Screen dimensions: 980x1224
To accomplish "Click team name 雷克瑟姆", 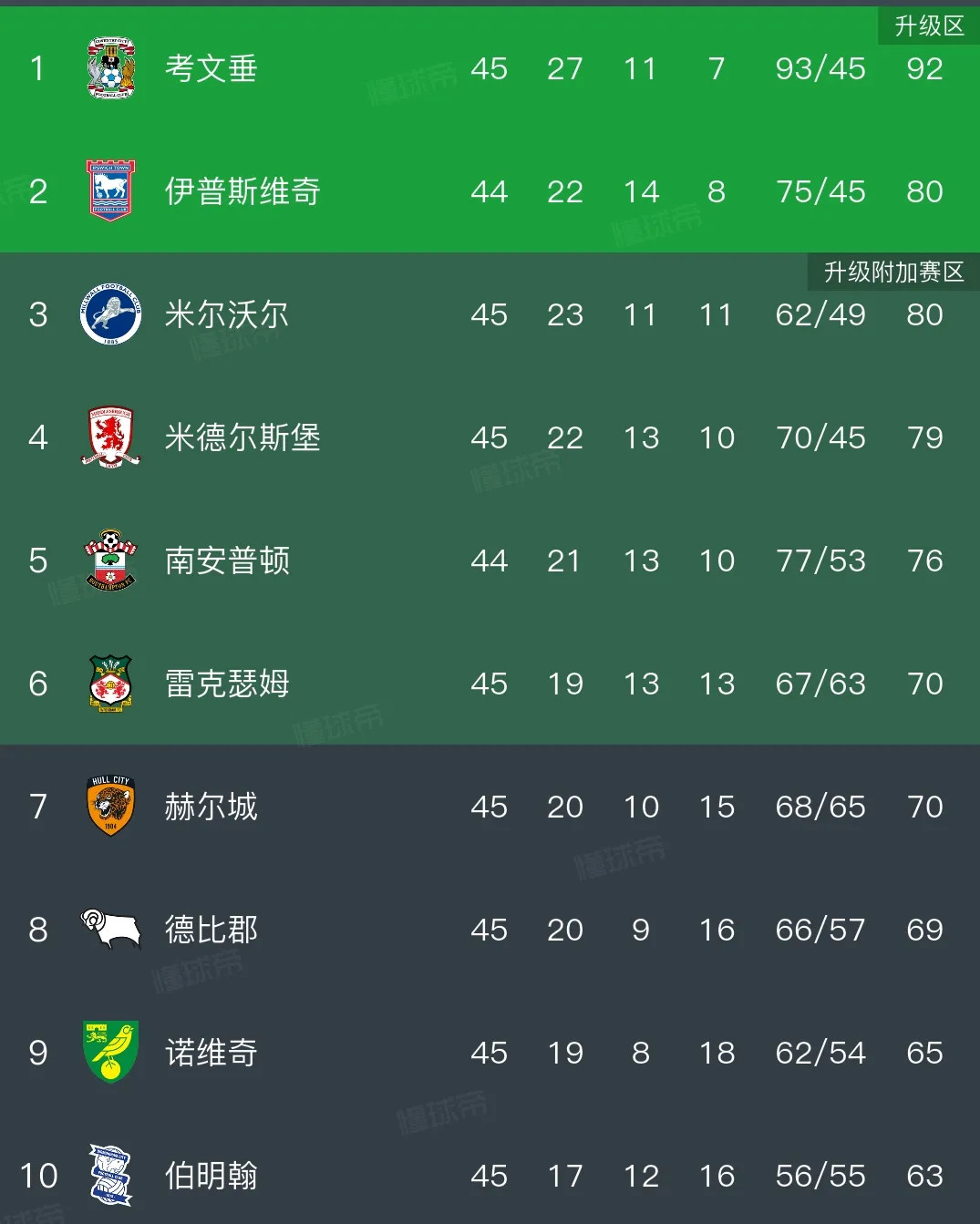I will point(227,684).
